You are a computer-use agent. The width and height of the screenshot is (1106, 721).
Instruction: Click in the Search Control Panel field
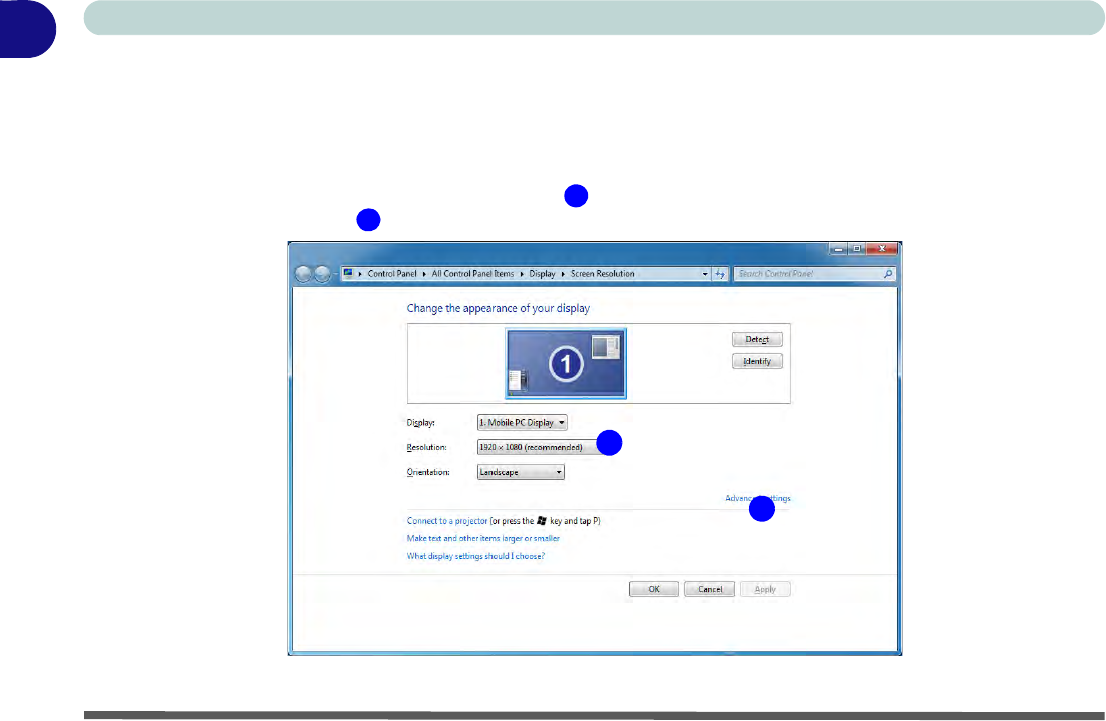tap(805, 274)
